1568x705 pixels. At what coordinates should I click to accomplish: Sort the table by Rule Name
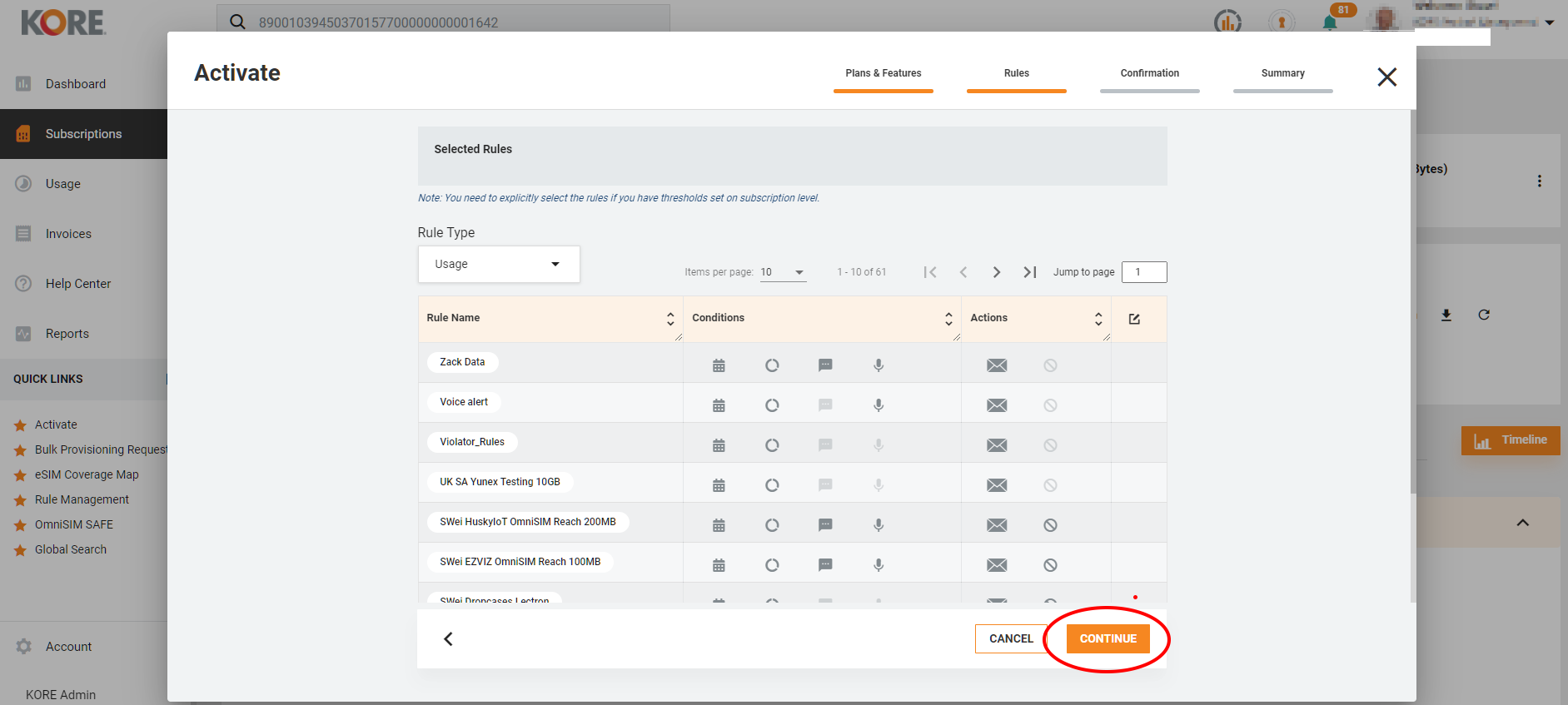tap(670, 319)
